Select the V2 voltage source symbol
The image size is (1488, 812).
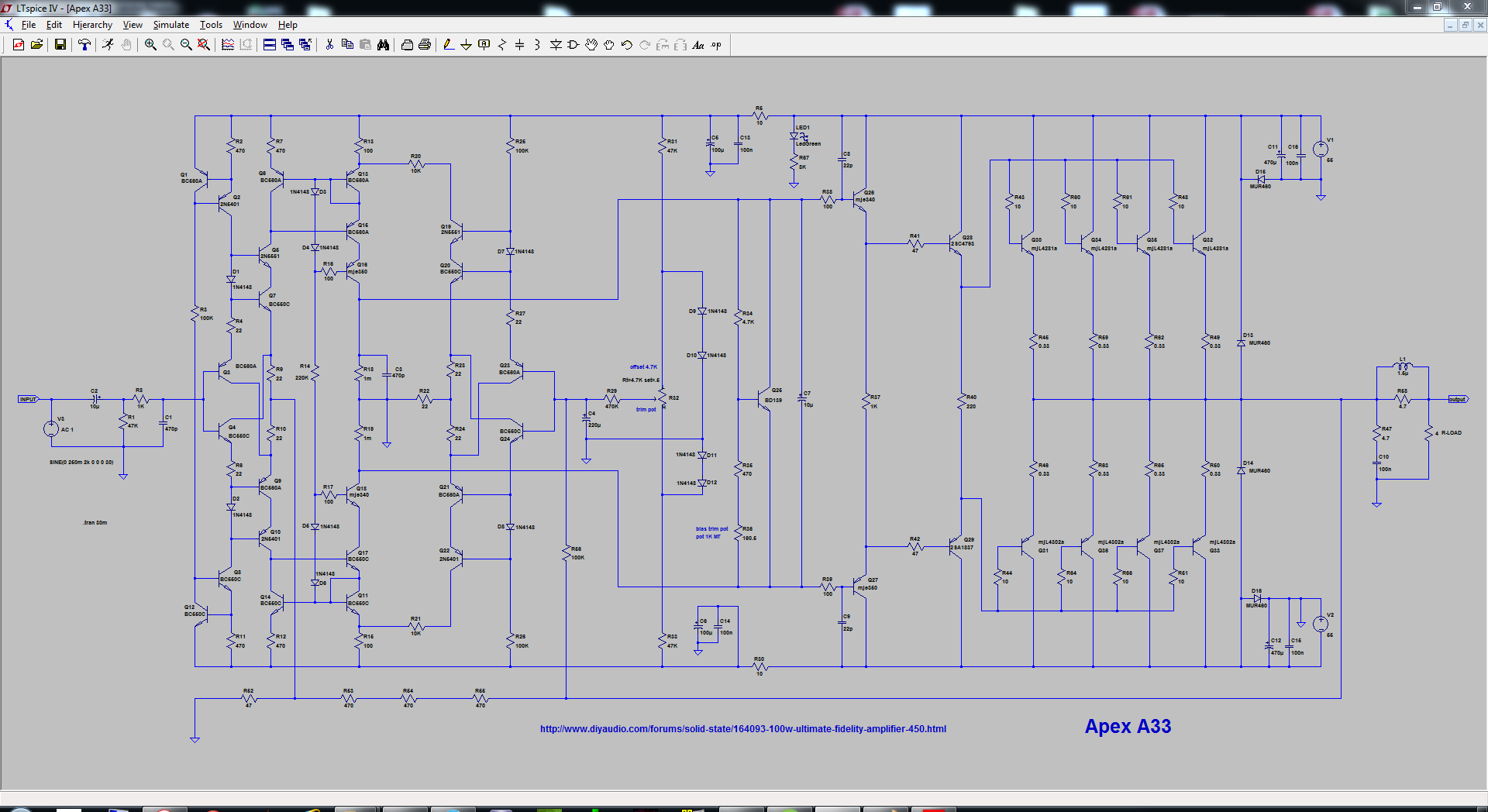coord(1321,624)
